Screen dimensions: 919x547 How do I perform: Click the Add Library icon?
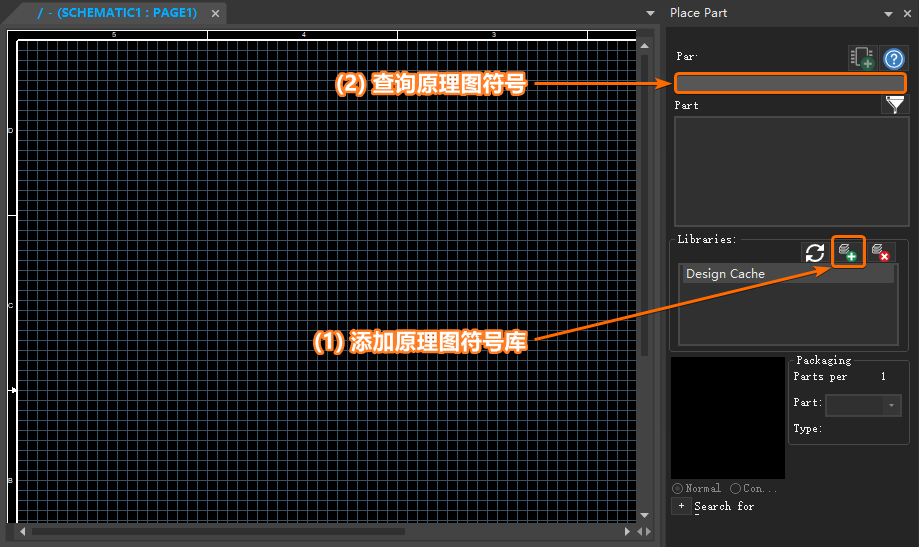point(848,252)
